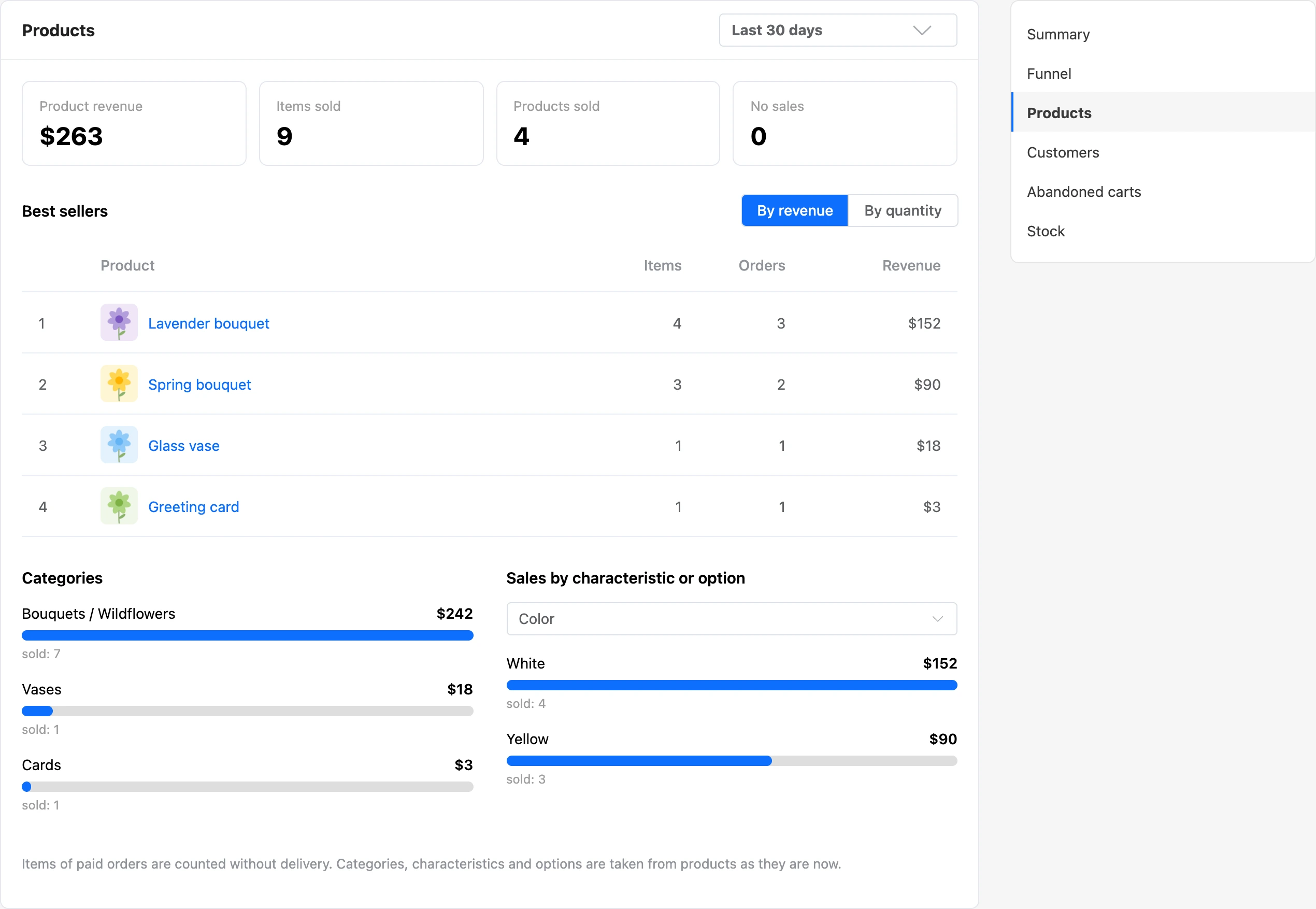Image resolution: width=1316 pixels, height=909 pixels.
Task: Click the Products sold 4 card
Action: click(608, 123)
